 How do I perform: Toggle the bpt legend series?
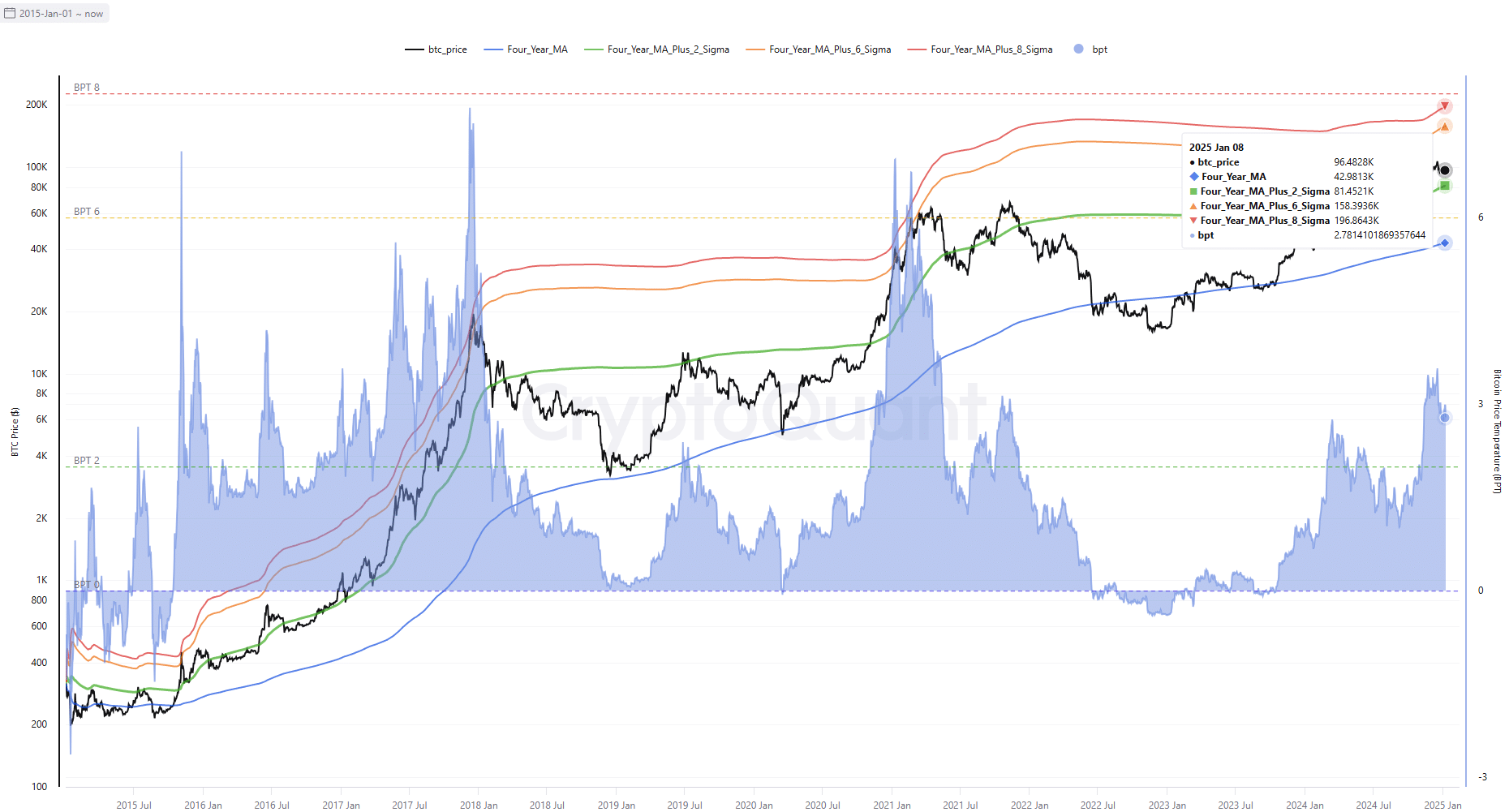pos(1090,49)
